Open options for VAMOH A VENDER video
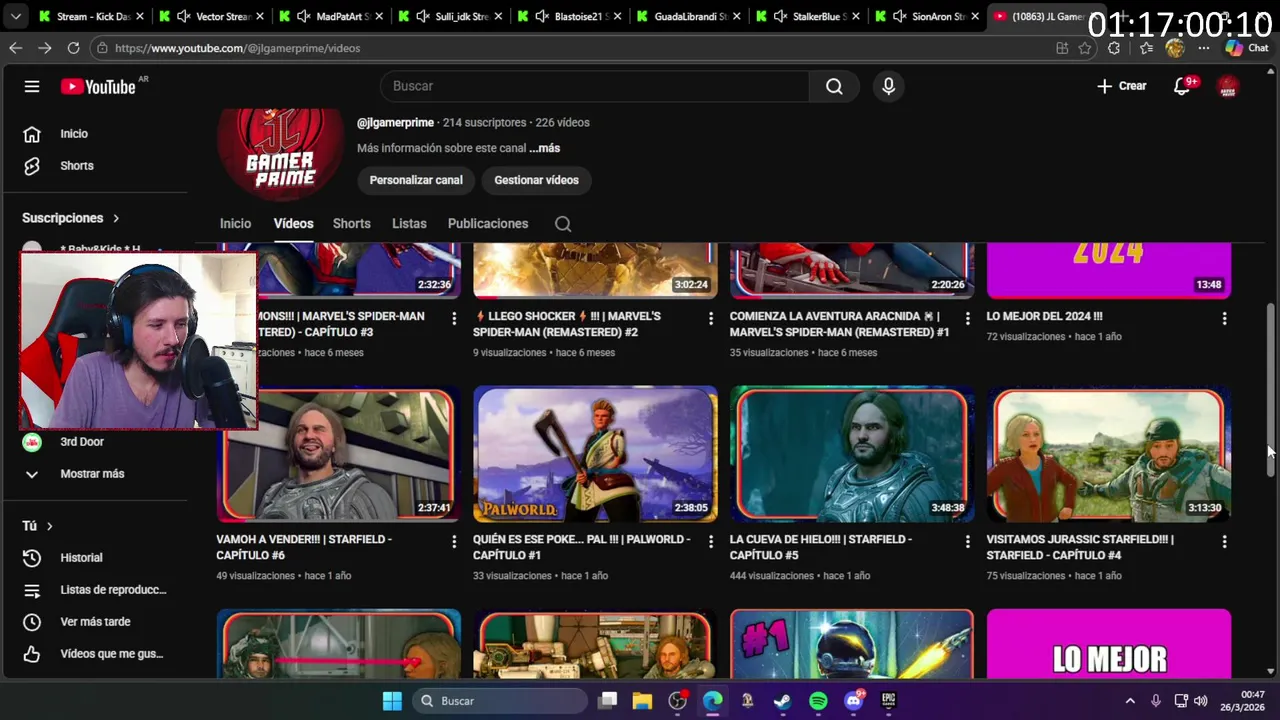The width and height of the screenshot is (1280, 720). coord(454,541)
